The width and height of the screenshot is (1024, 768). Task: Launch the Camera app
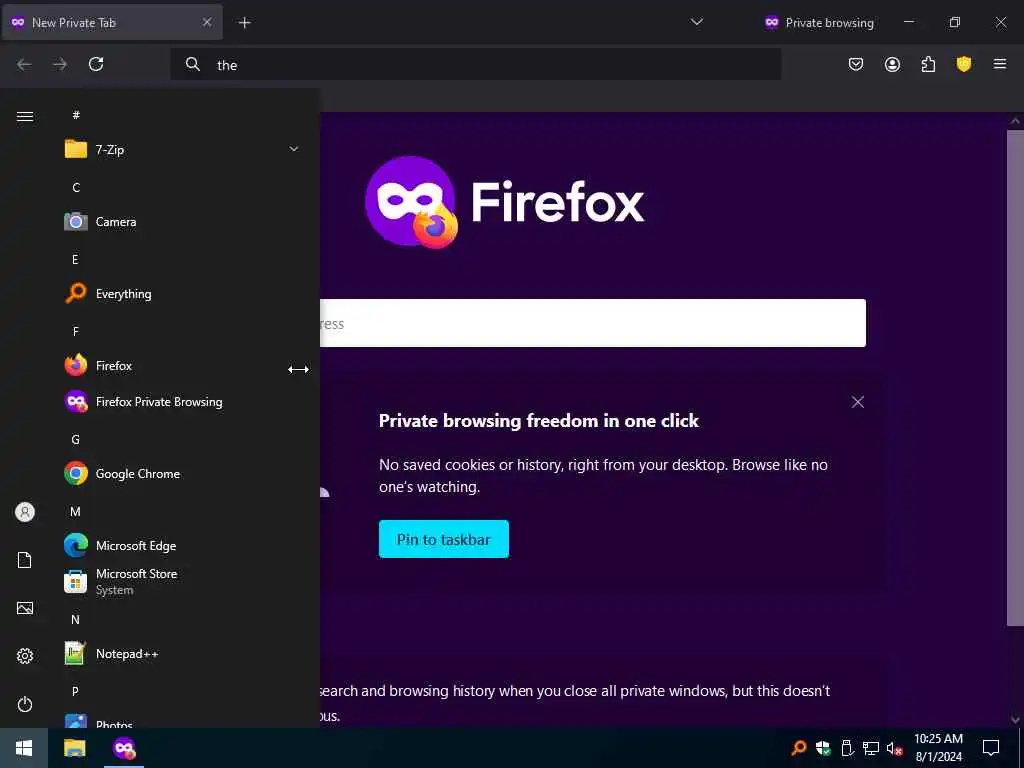tap(182, 221)
